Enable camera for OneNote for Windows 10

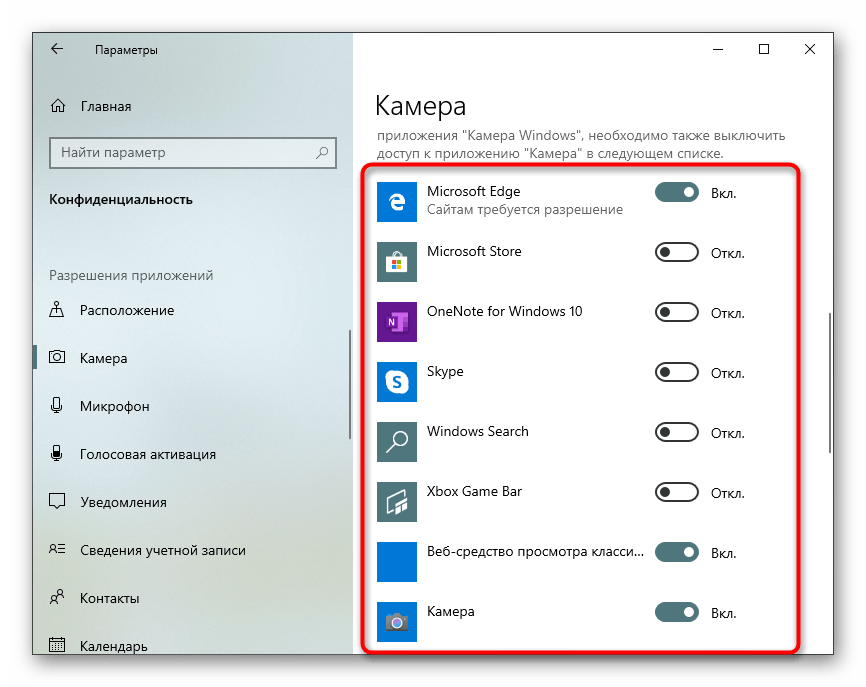(x=676, y=312)
